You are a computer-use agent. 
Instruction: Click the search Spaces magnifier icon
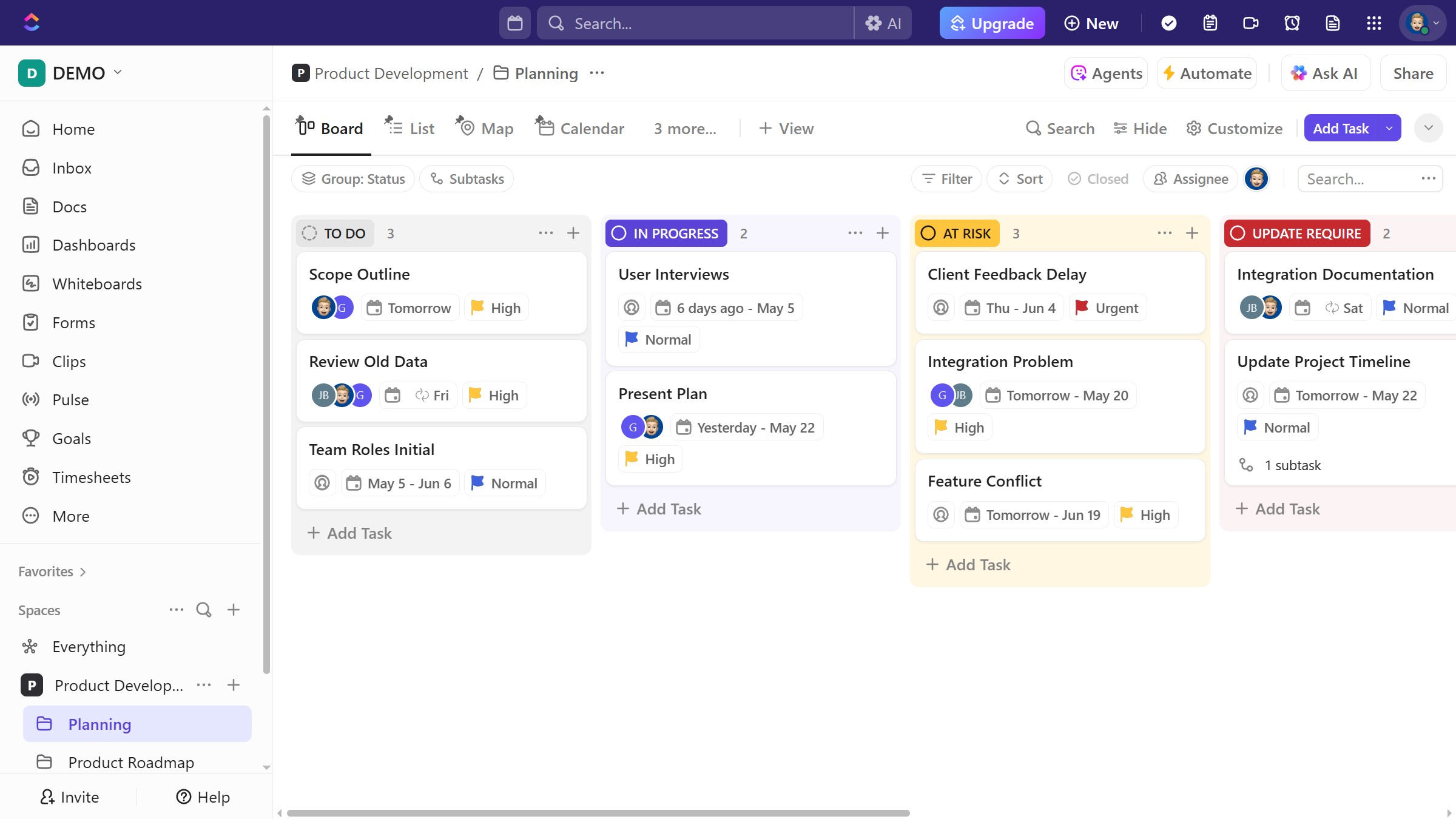[204, 610]
